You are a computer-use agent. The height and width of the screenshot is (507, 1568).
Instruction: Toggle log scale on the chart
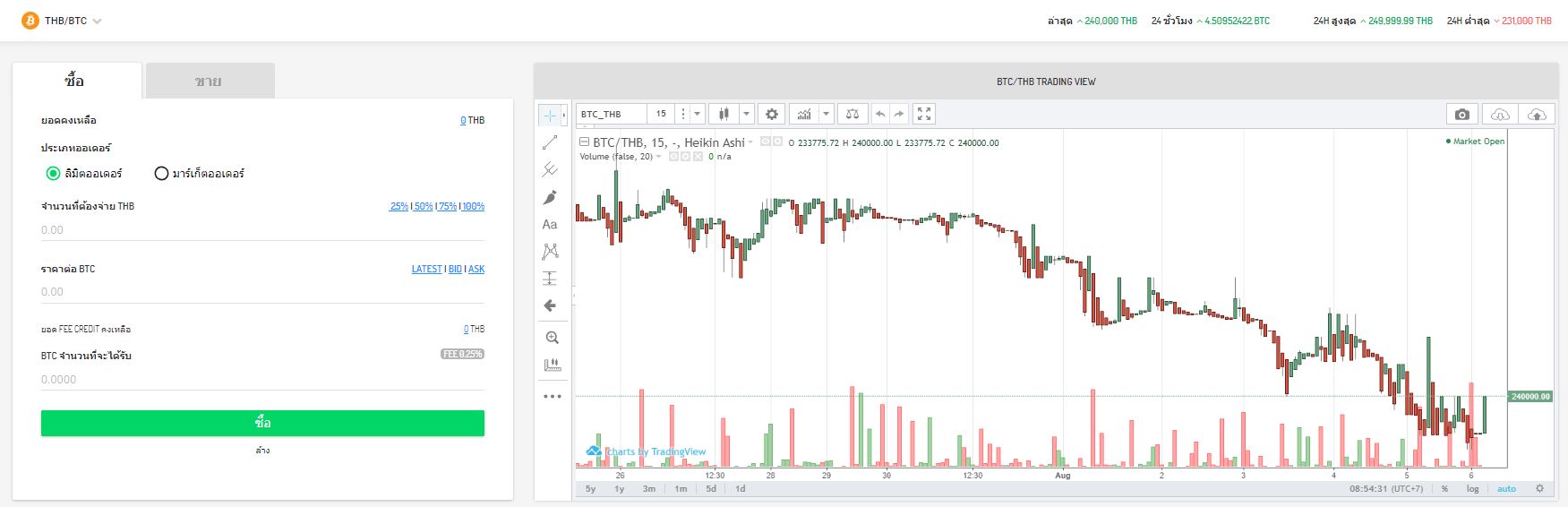pos(1472,489)
